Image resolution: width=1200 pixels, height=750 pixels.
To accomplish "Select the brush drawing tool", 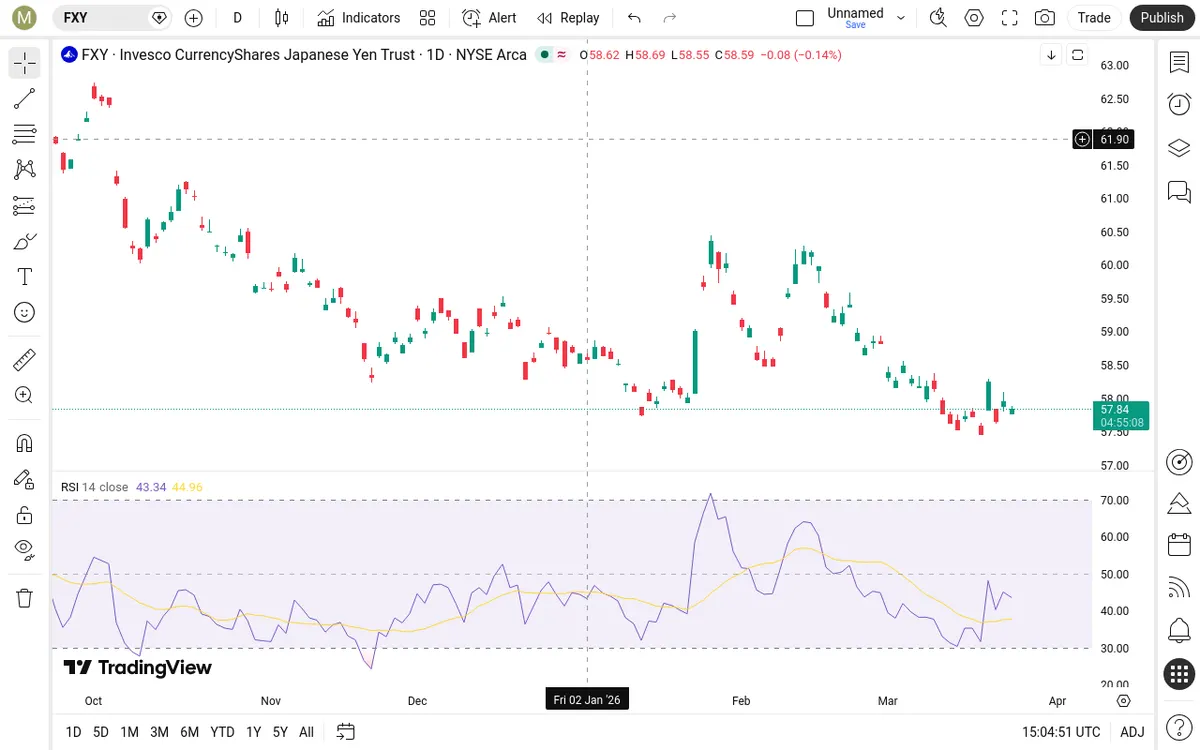I will pos(25,241).
